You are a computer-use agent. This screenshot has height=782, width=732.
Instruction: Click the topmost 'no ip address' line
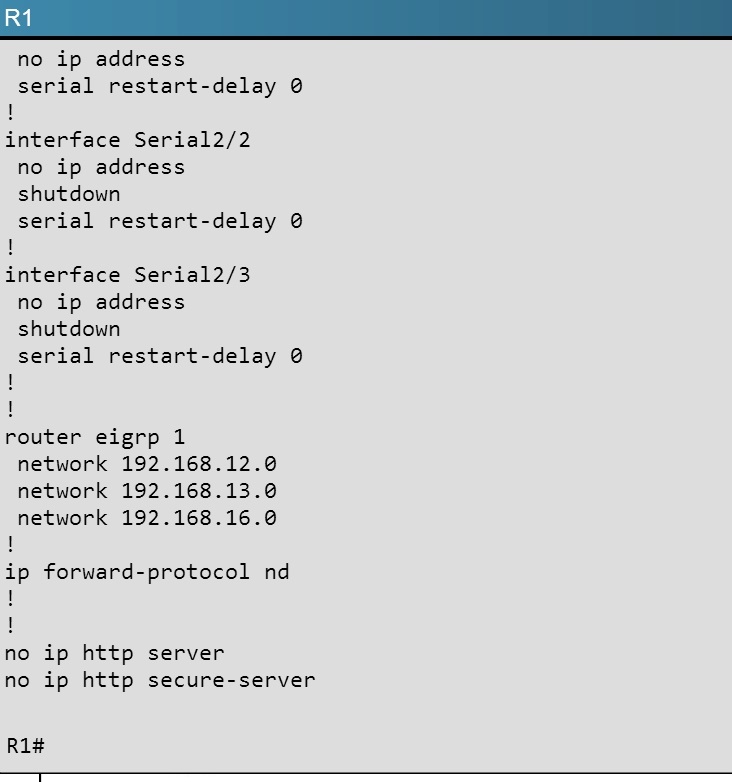pos(101,59)
